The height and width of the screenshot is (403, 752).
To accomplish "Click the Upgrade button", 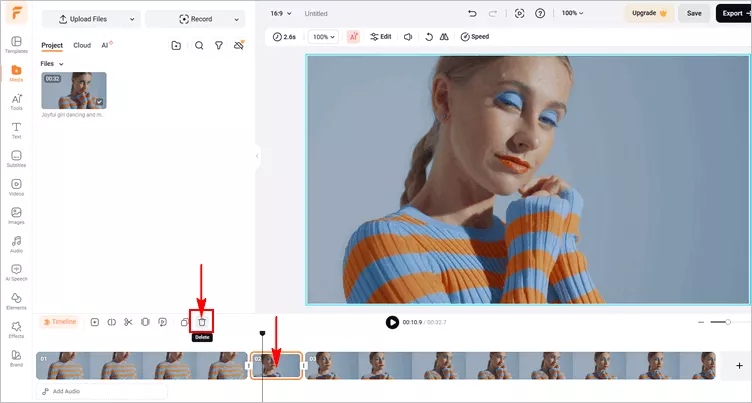I will tap(649, 13).
